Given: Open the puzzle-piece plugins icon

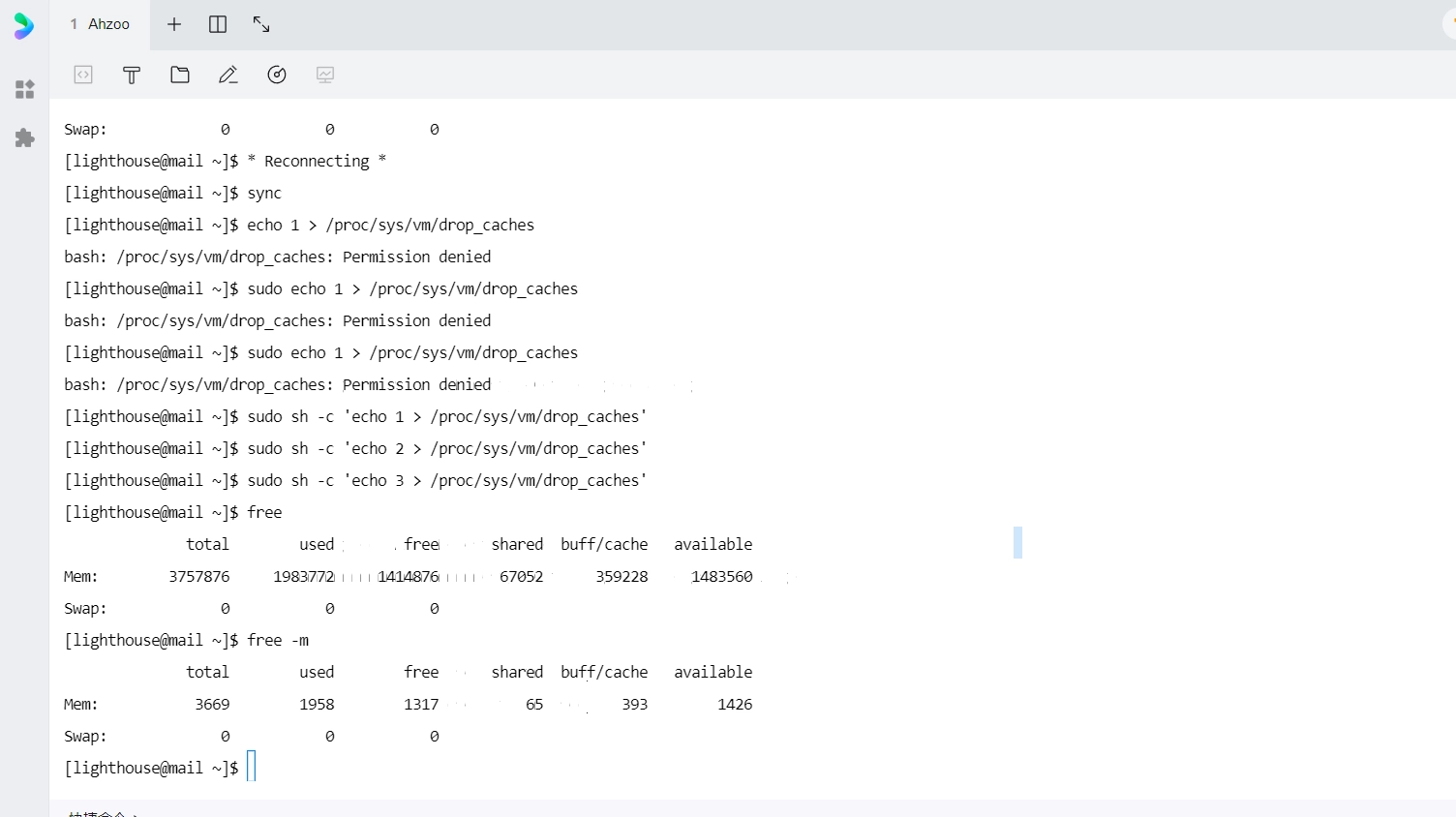Looking at the screenshot, I should pos(25,138).
